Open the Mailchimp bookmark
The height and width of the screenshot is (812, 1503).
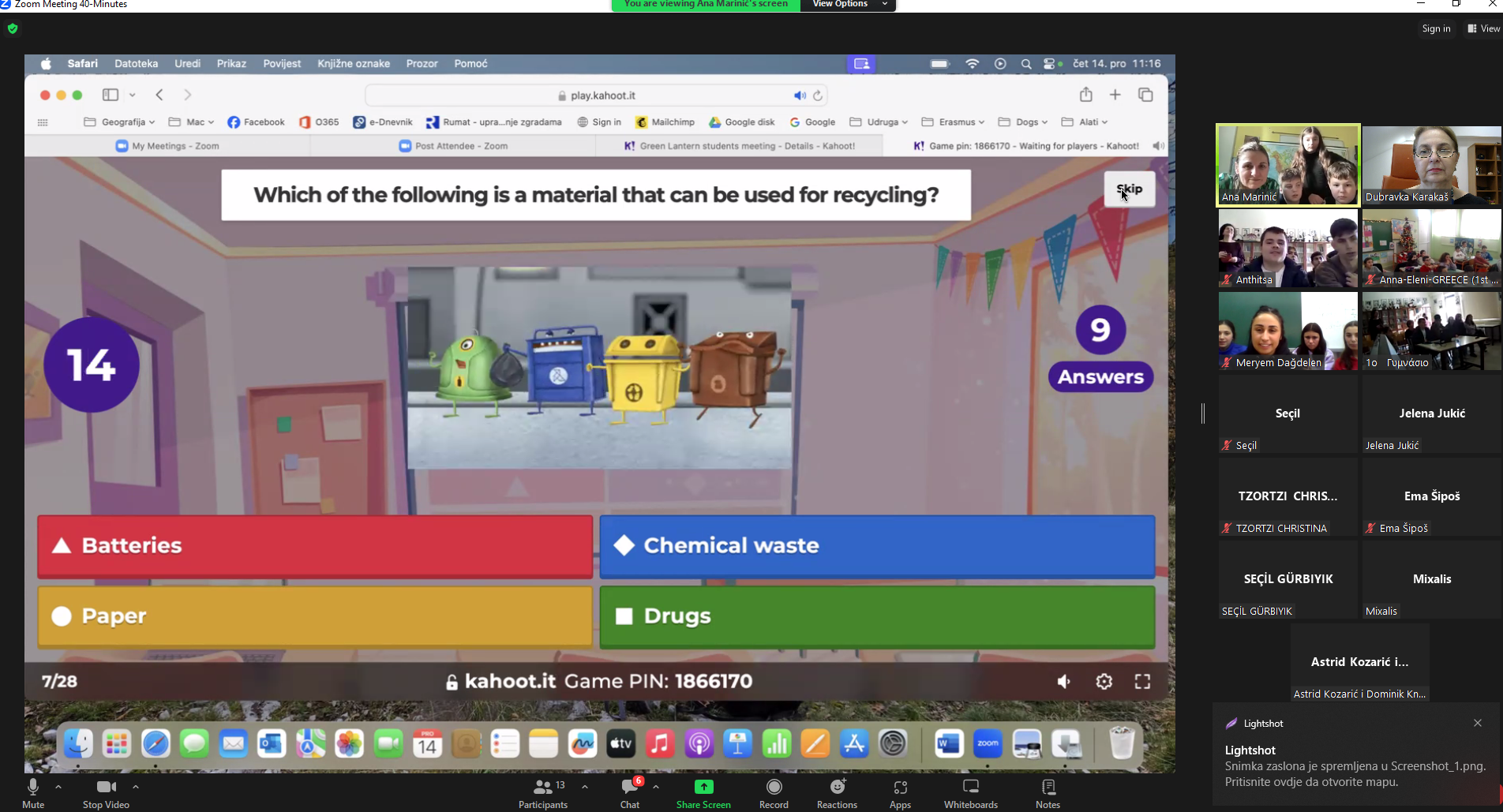(665, 122)
